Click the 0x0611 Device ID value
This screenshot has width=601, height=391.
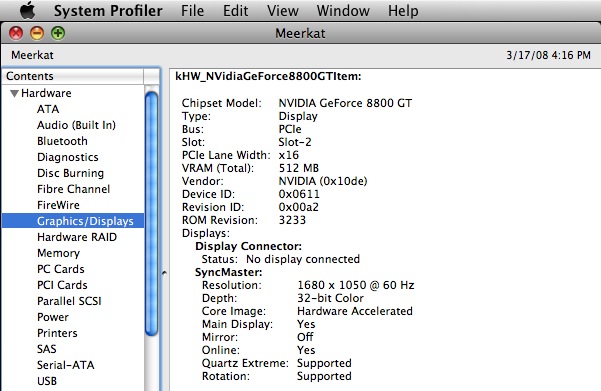299,194
